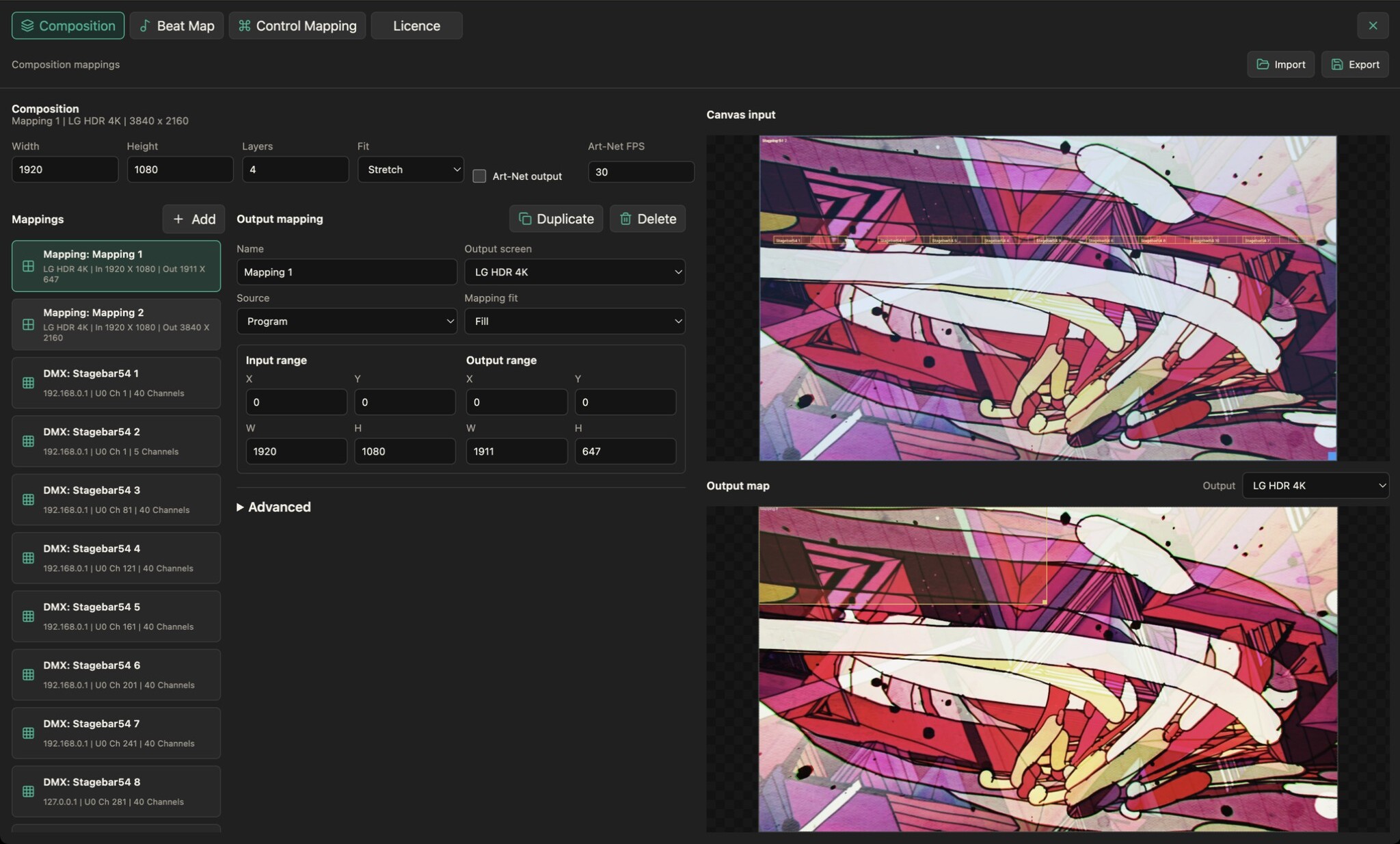Viewport: 1400px width, 844px height.
Task: Enable the Art-Net output checkbox
Action: point(479,176)
